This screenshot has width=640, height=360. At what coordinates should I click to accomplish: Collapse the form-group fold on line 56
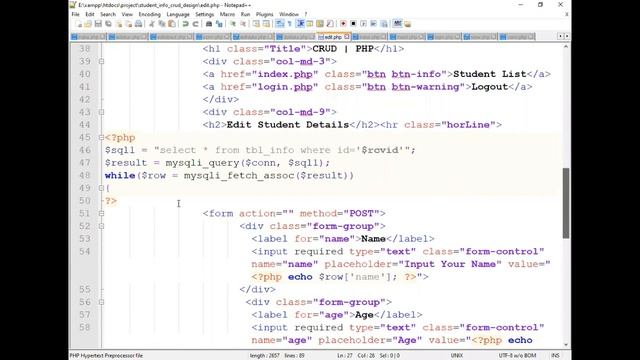tap(101, 302)
